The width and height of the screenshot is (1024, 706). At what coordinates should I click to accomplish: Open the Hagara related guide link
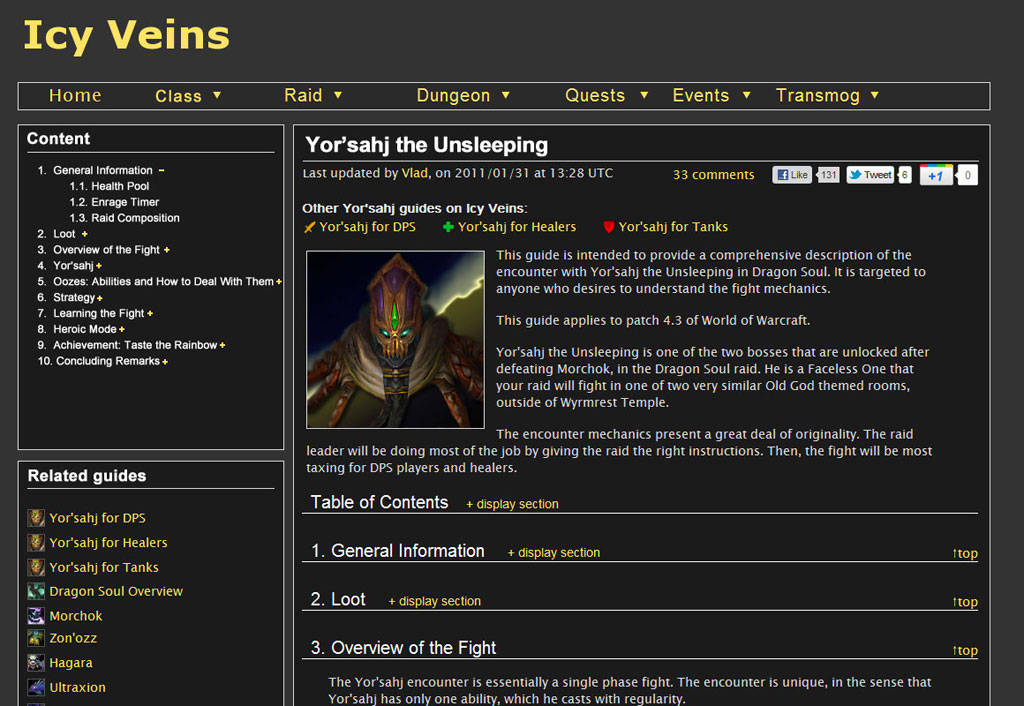coord(71,663)
